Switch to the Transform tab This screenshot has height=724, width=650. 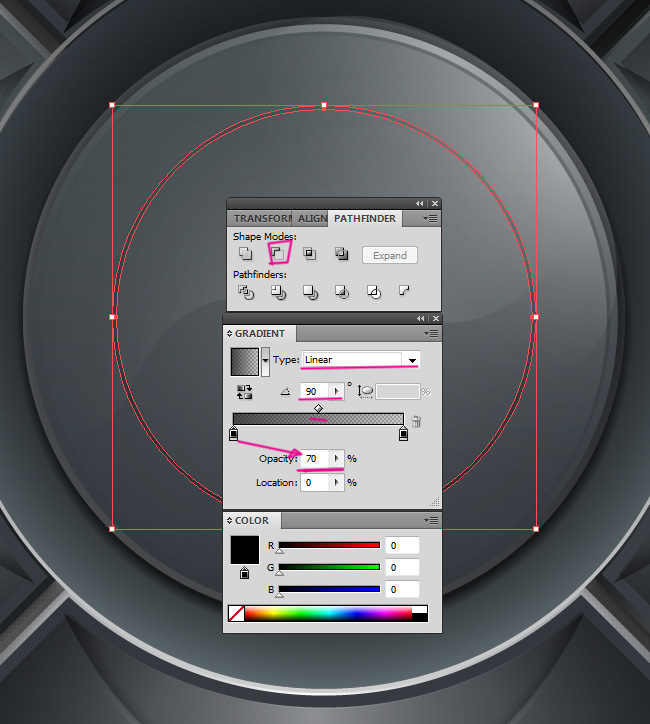261,218
